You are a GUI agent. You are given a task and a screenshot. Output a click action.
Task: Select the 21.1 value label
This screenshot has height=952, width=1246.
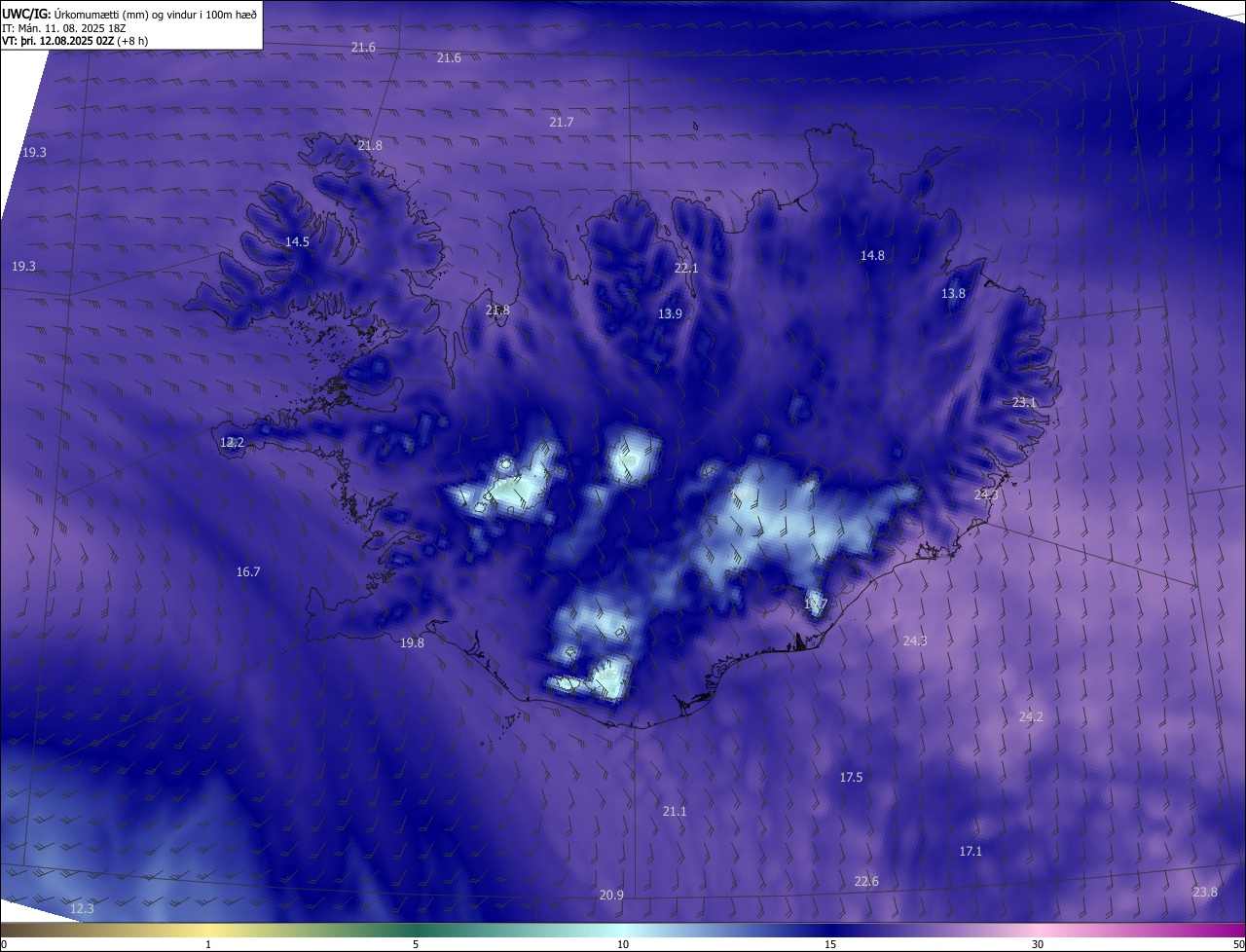[x=675, y=812]
